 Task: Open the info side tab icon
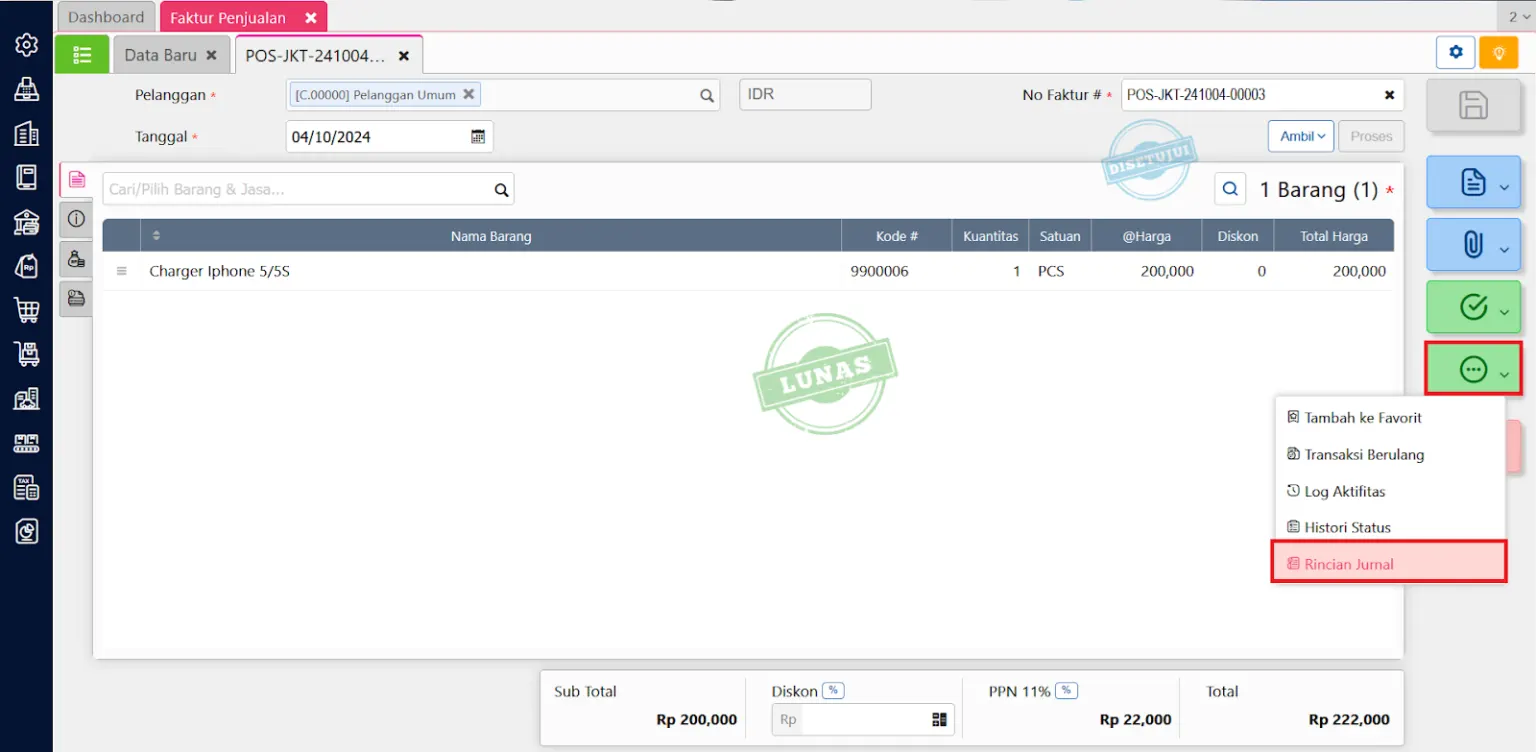coord(76,219)
